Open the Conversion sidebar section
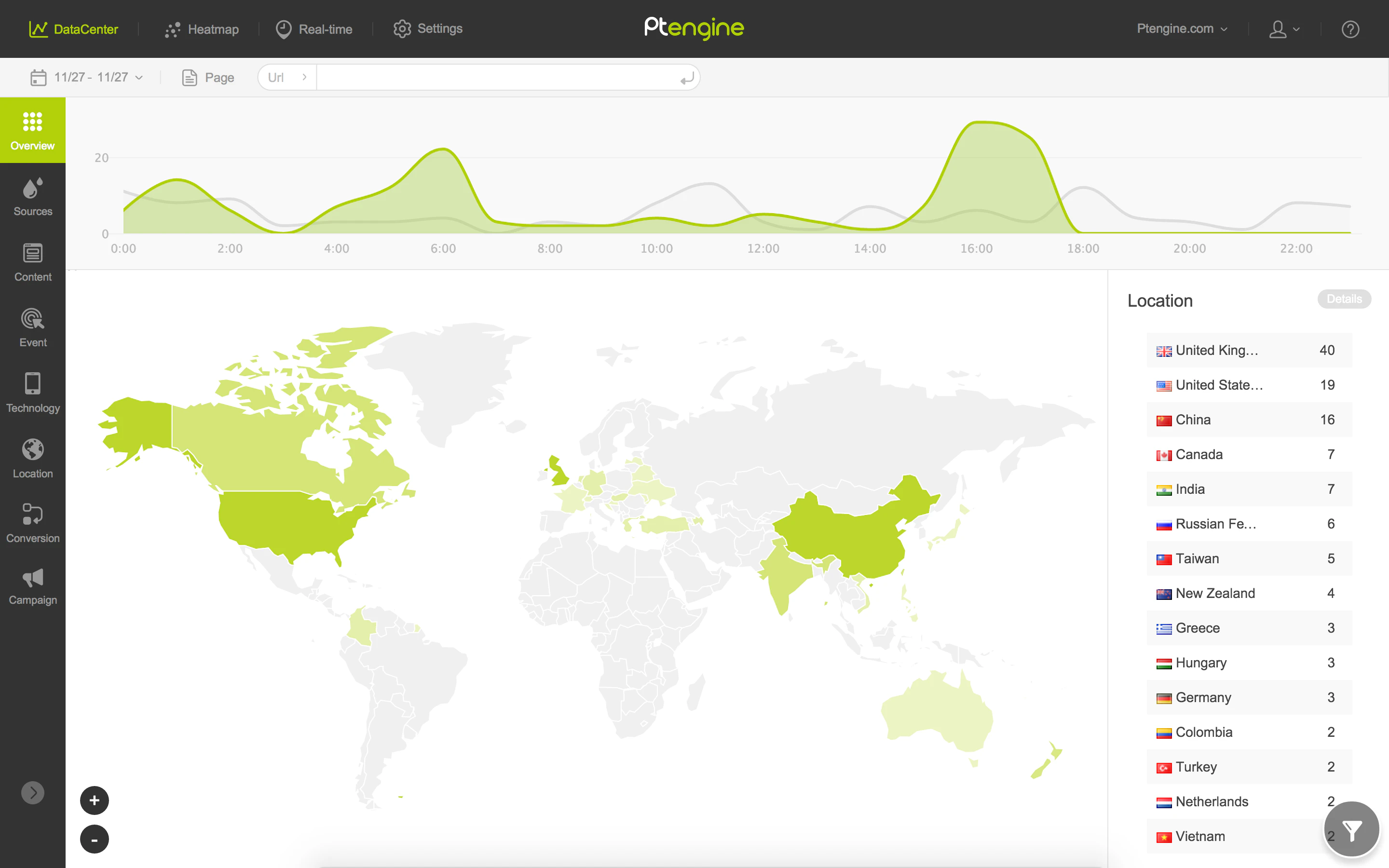 [33, 523]
